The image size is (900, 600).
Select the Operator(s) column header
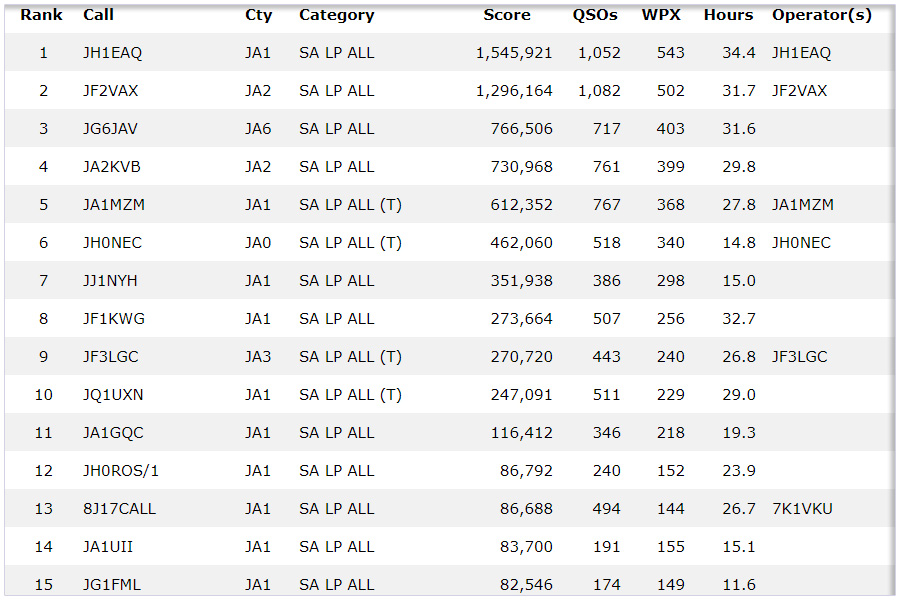pyautogui.click(x=821, y=15)
